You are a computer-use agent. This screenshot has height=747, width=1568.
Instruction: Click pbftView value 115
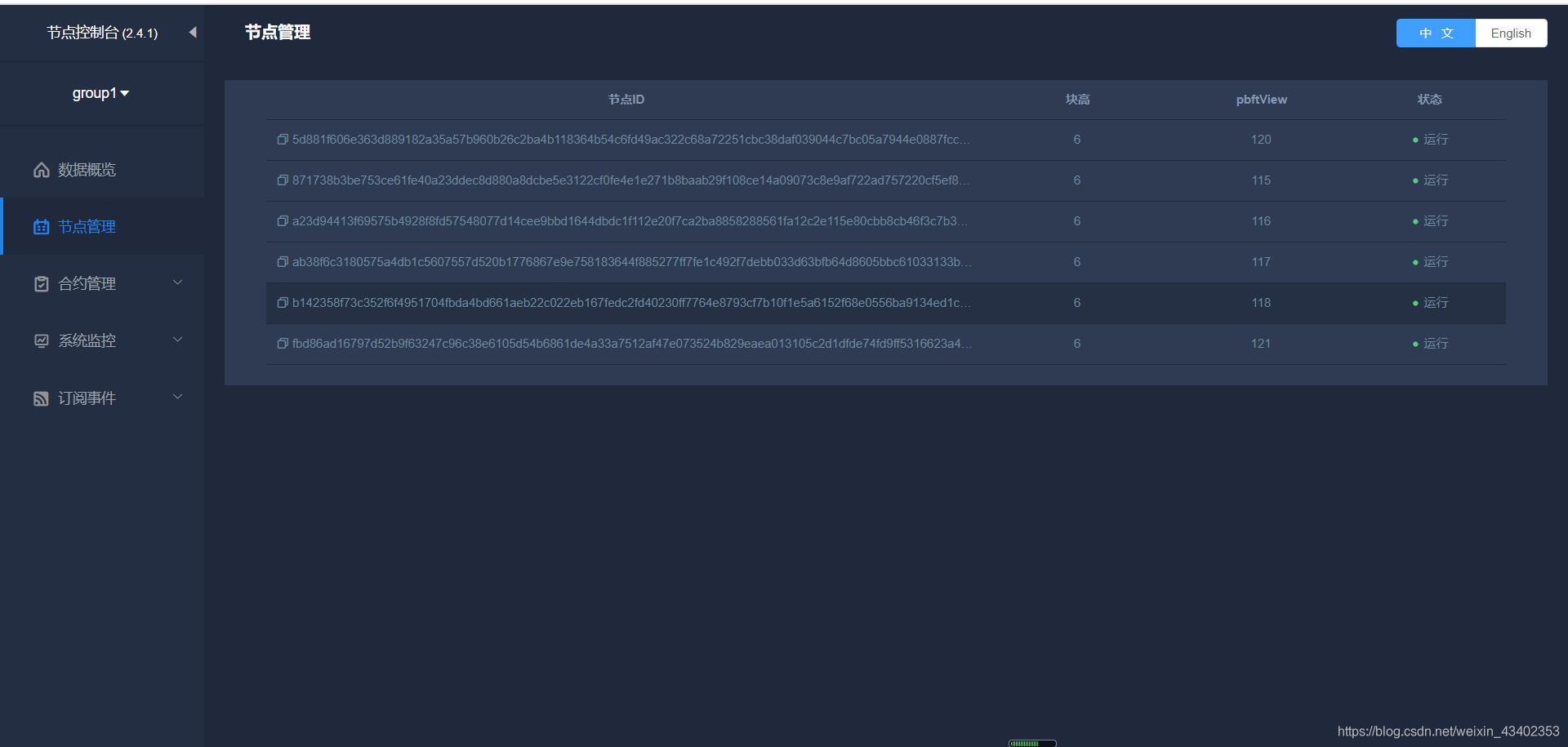[1261, 180]
